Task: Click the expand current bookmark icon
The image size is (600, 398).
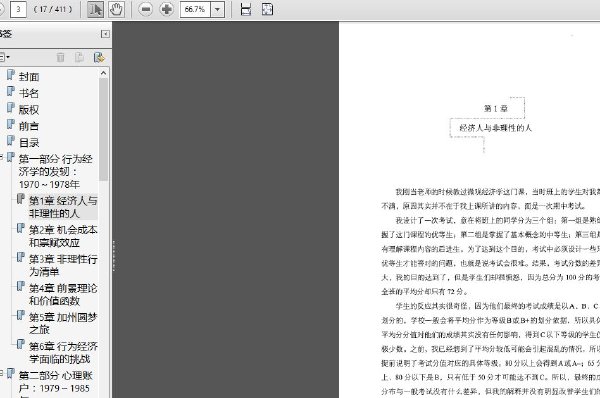Action: coord(99,57)
